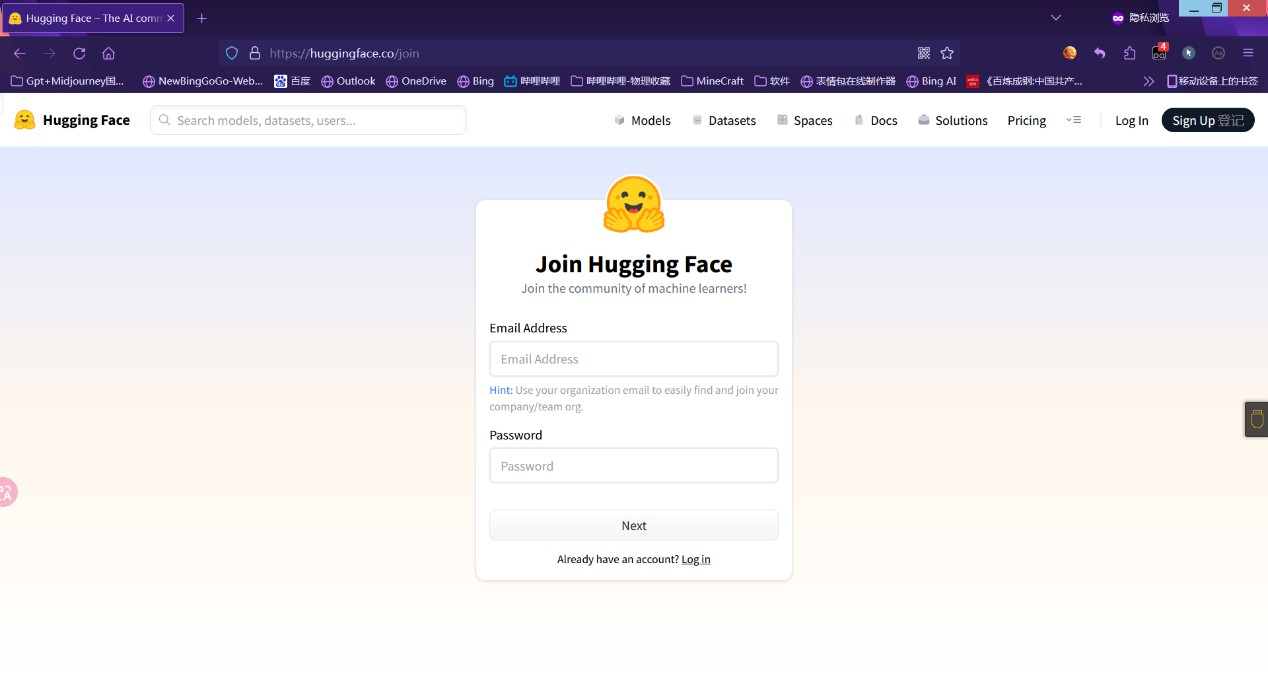1268x682 pixels.
Task: Bookmark this page with the star icon
Action: point(947,53)
